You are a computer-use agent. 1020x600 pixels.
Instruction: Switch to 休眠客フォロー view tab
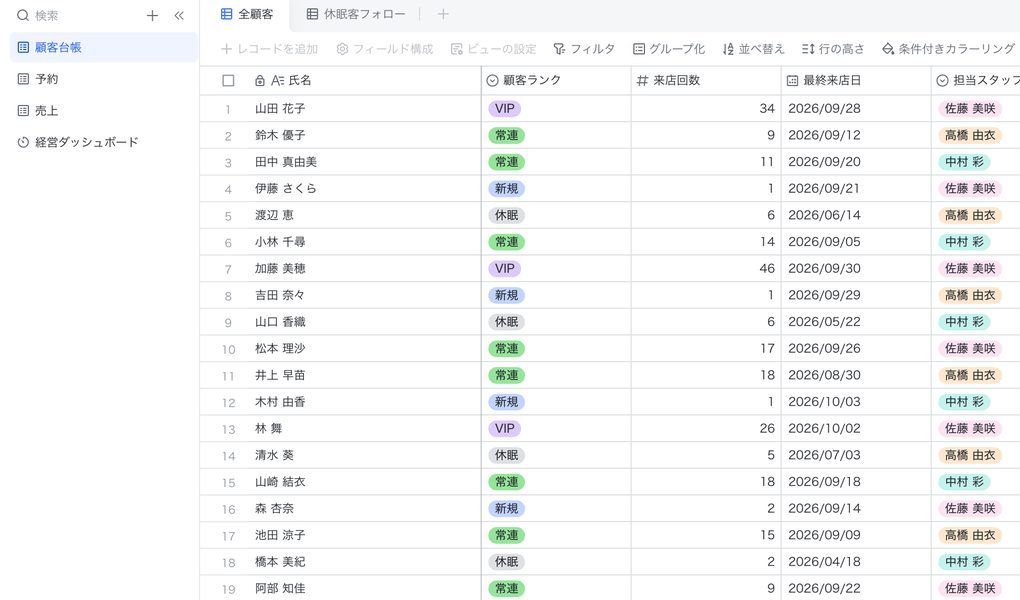click(356, 14)
